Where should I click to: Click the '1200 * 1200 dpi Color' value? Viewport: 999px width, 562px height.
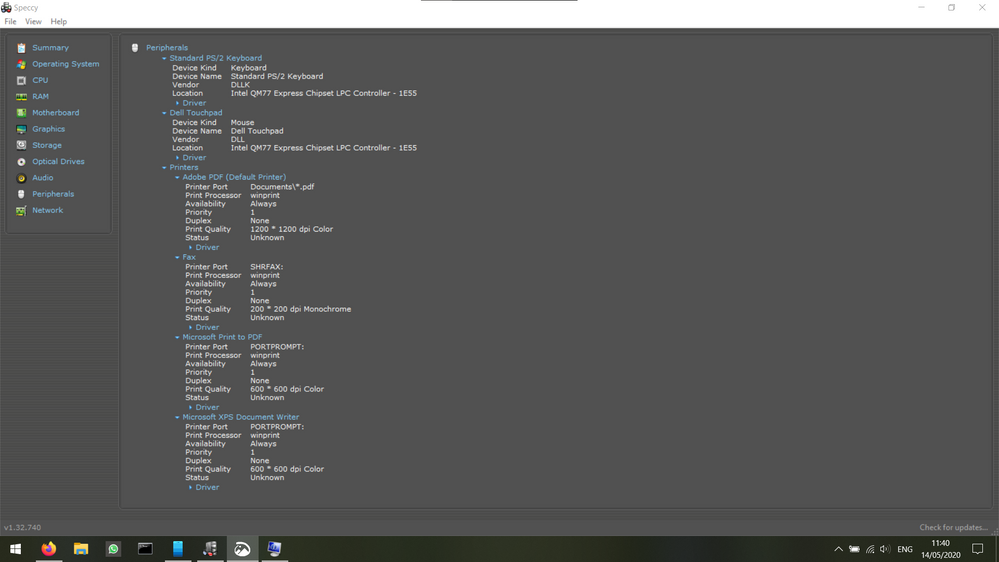pyautogui.click(x=291, y=229)
